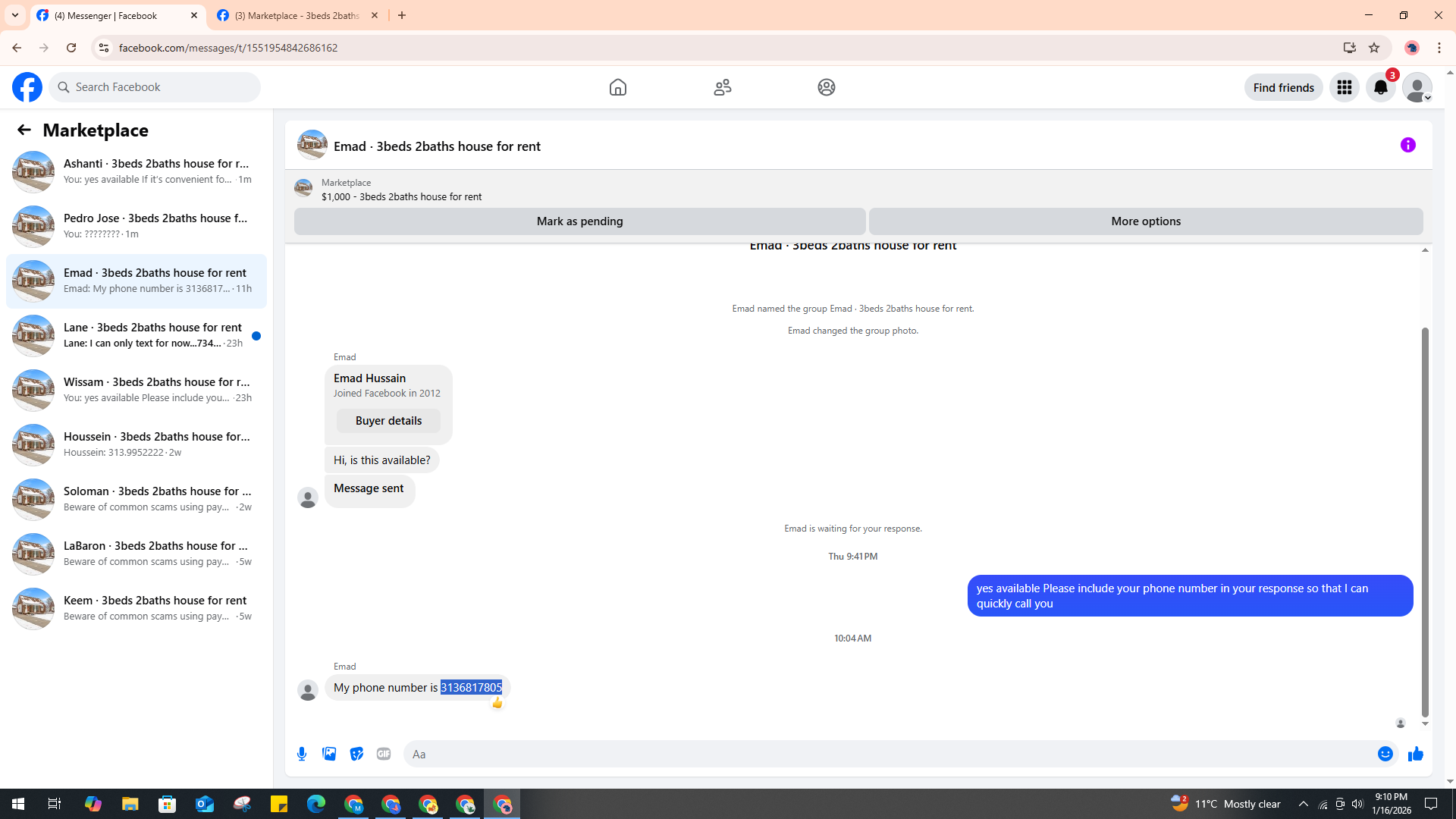Send a thumbs-up like

(x=1415, y=754)
